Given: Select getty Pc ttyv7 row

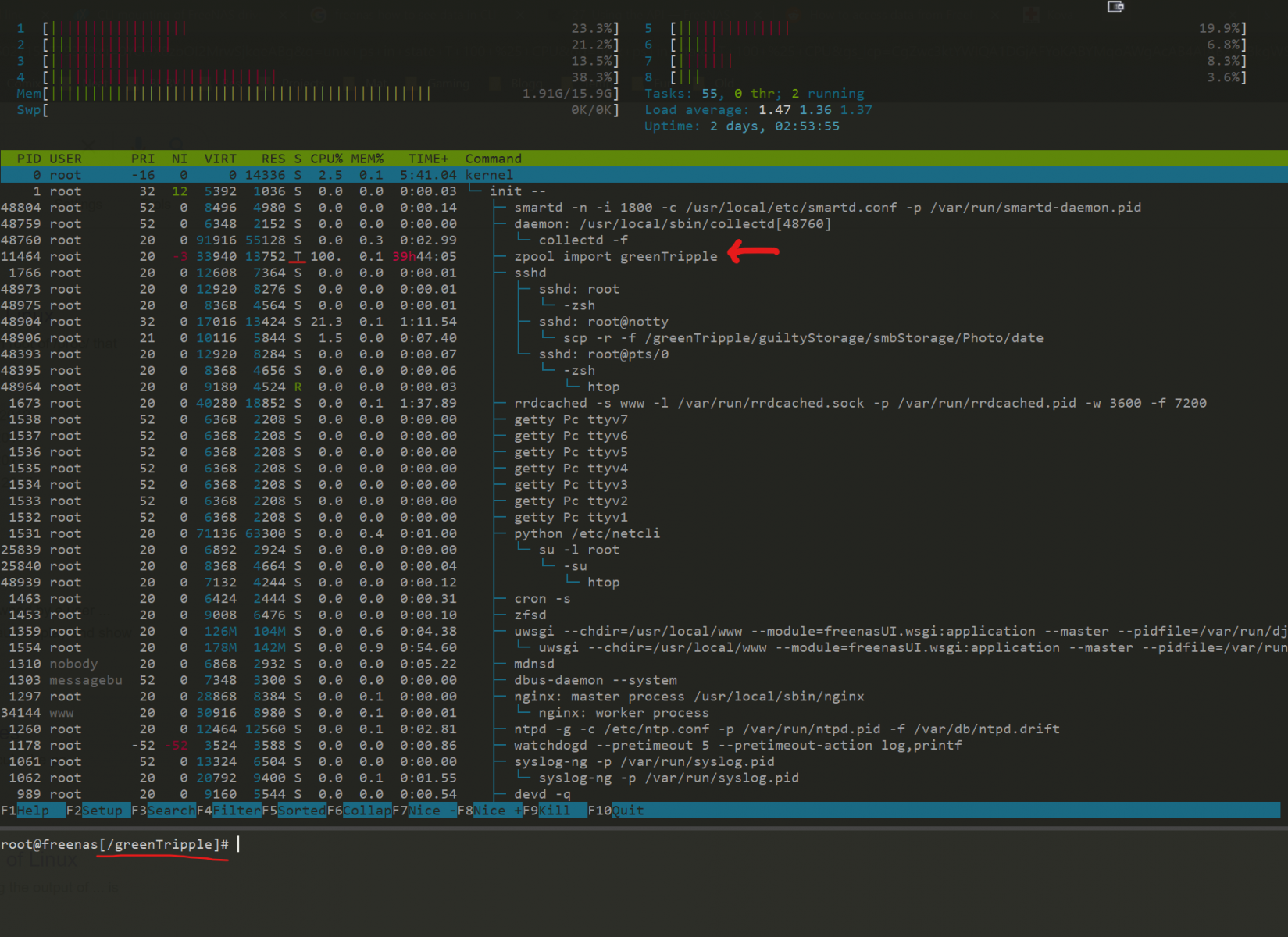Looking at the screenshot, I should click(x=644, y=419).
